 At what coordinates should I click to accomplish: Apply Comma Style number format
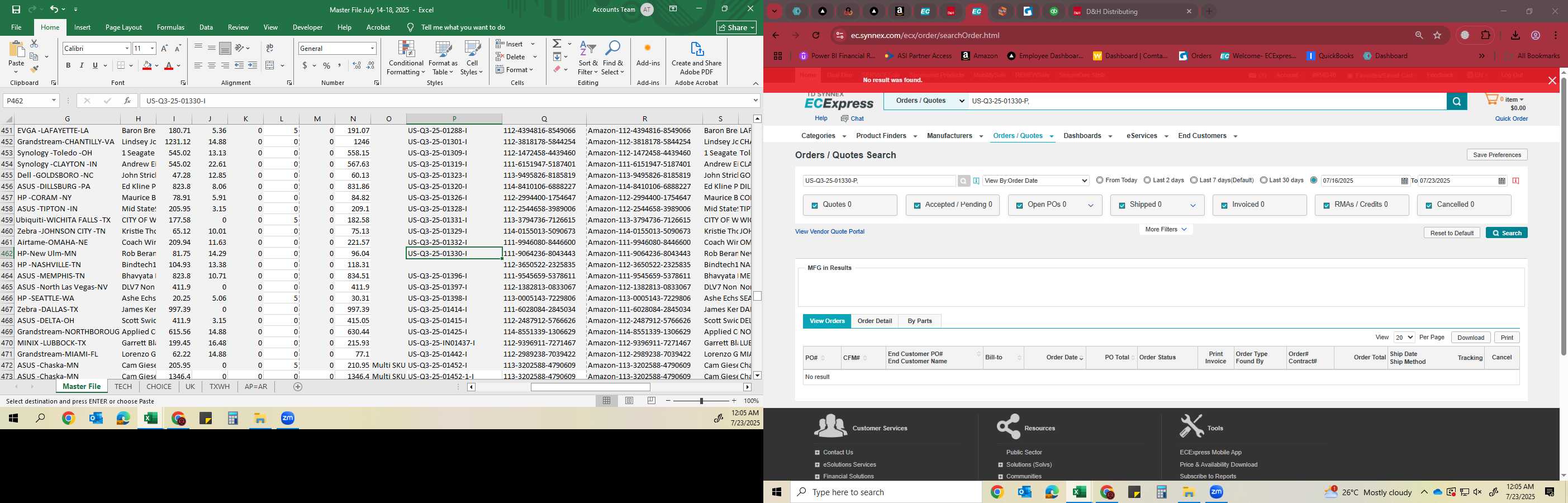[340, 66]
